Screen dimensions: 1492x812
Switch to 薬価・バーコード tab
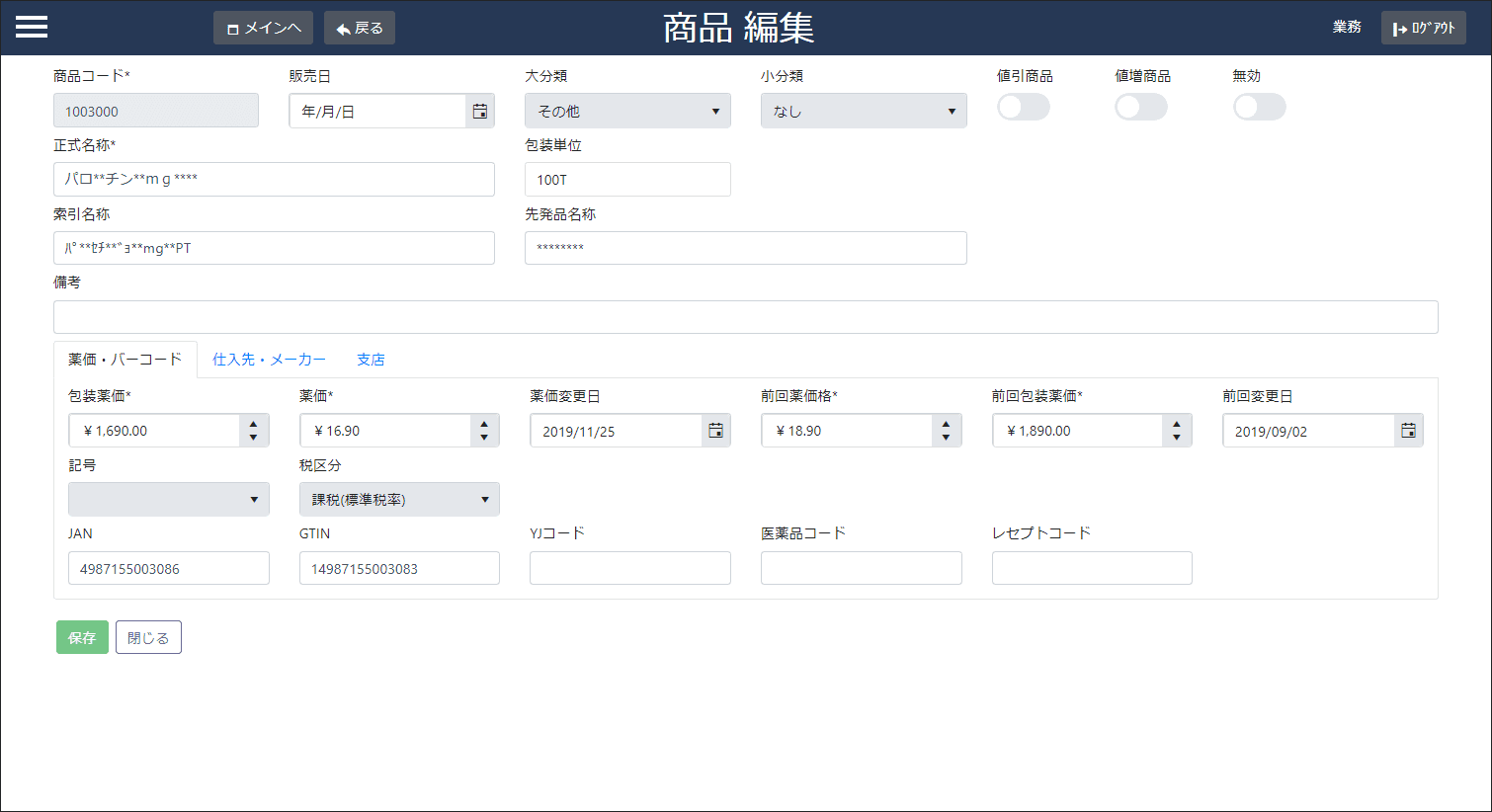[x=125, y=360]
